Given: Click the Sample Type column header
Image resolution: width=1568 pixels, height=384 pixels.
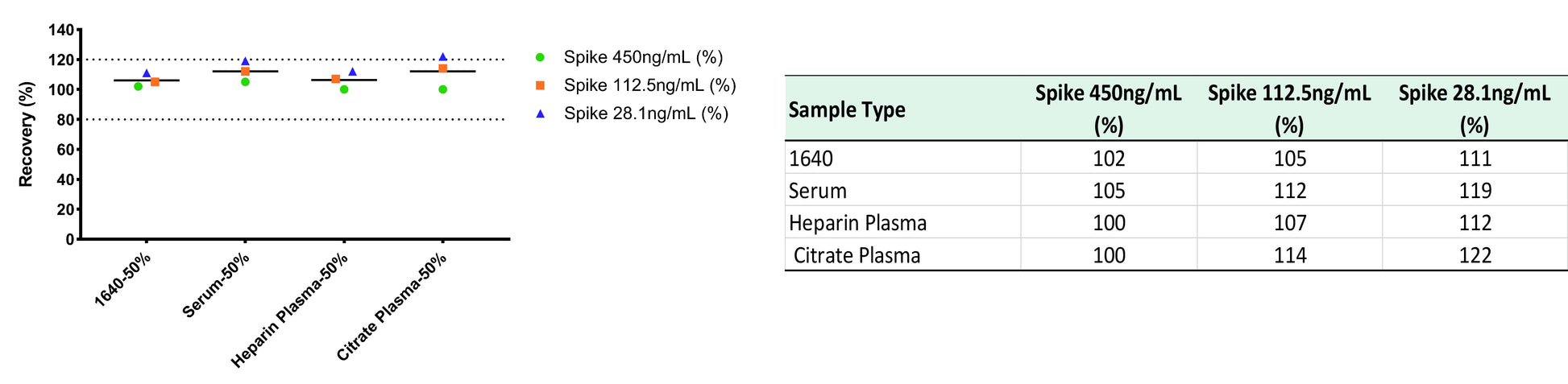Looking at the screenshot, I should tap(847, 109).
